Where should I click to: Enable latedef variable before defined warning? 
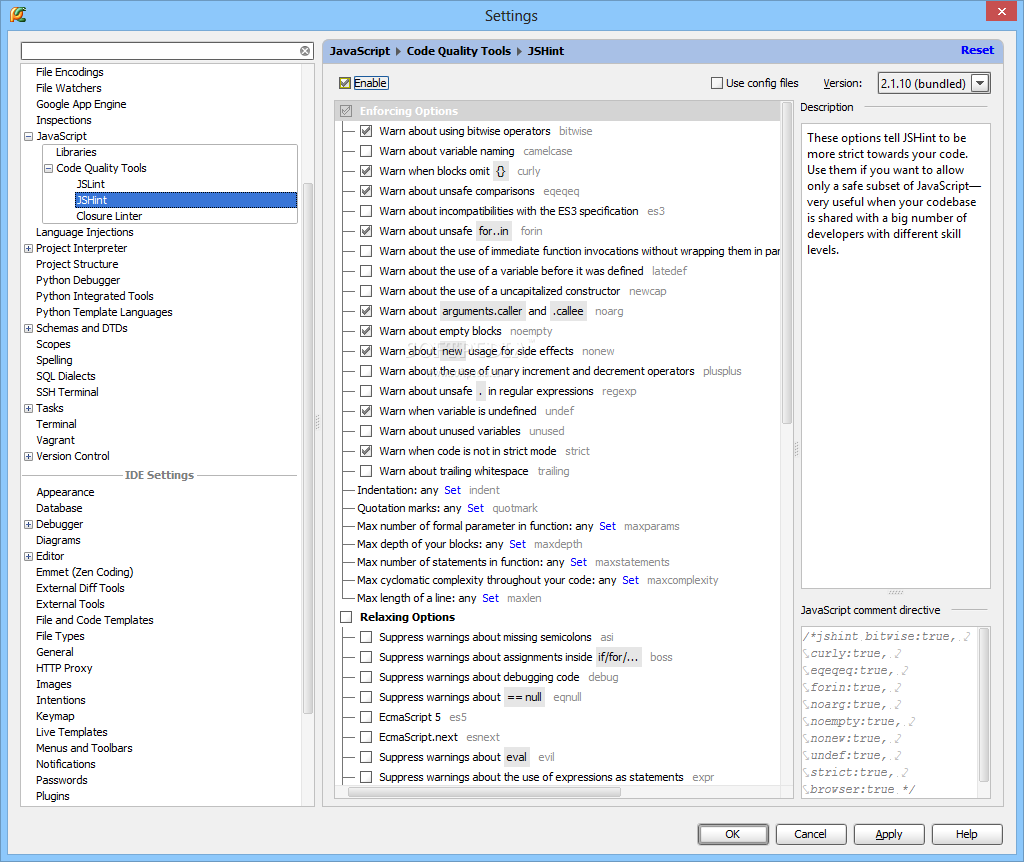point(366,271)
